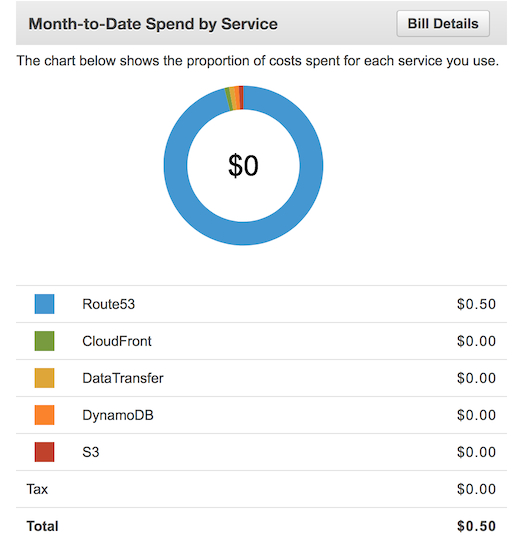Select the S3 service label
Viewport: 516px width, 541px height.
pyautogui.click(x=90, y=452)
